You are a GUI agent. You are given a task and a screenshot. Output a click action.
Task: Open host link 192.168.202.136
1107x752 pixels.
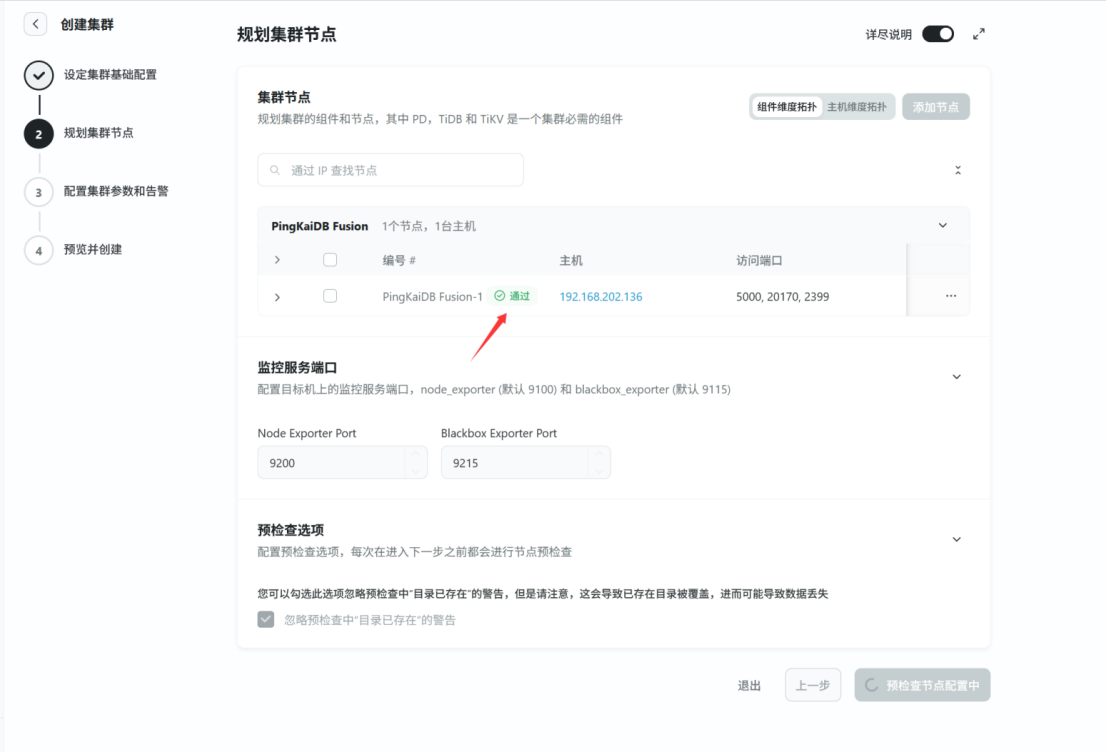coord(600,297)
